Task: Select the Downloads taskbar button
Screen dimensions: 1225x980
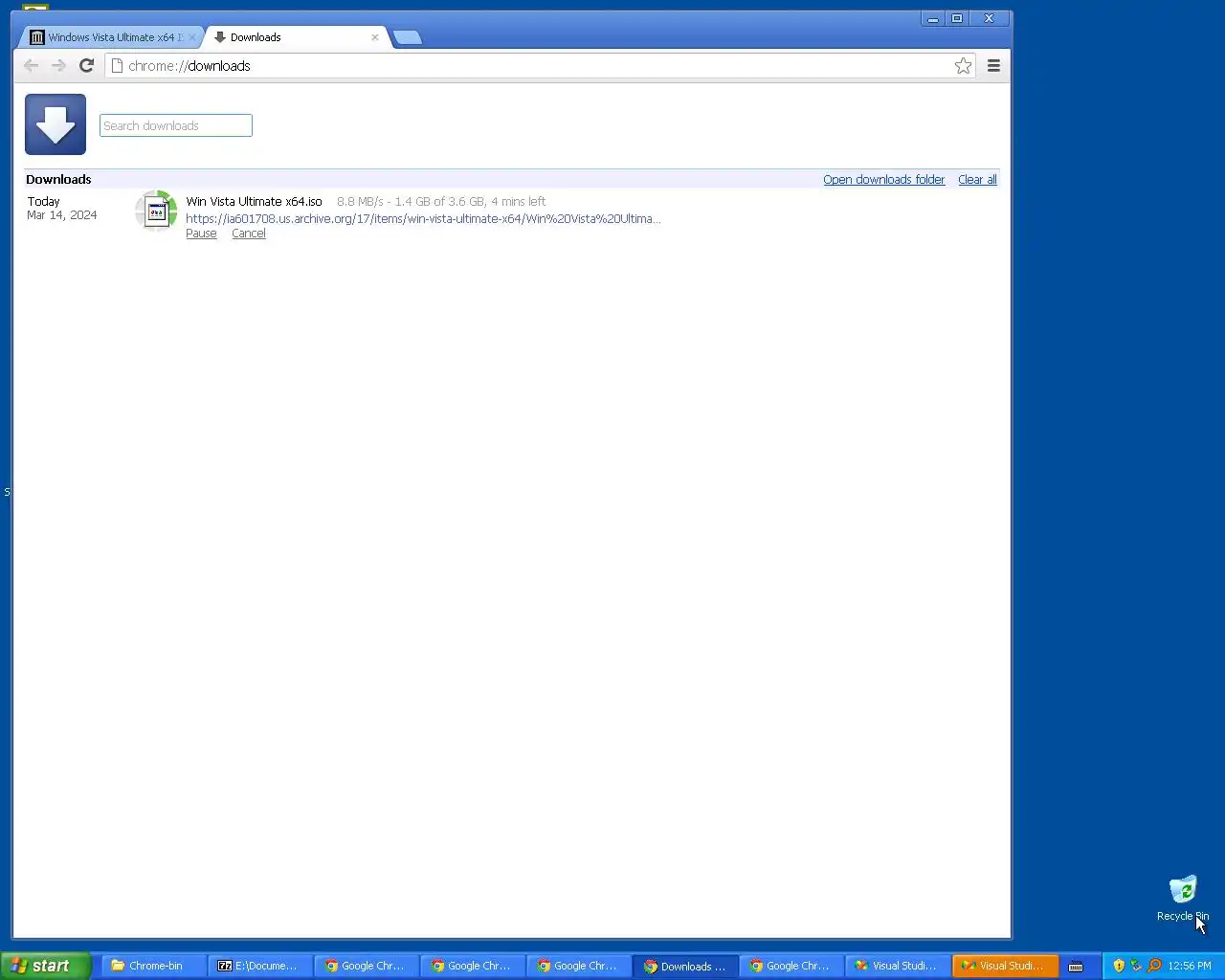Action: [x=685, y=966]
